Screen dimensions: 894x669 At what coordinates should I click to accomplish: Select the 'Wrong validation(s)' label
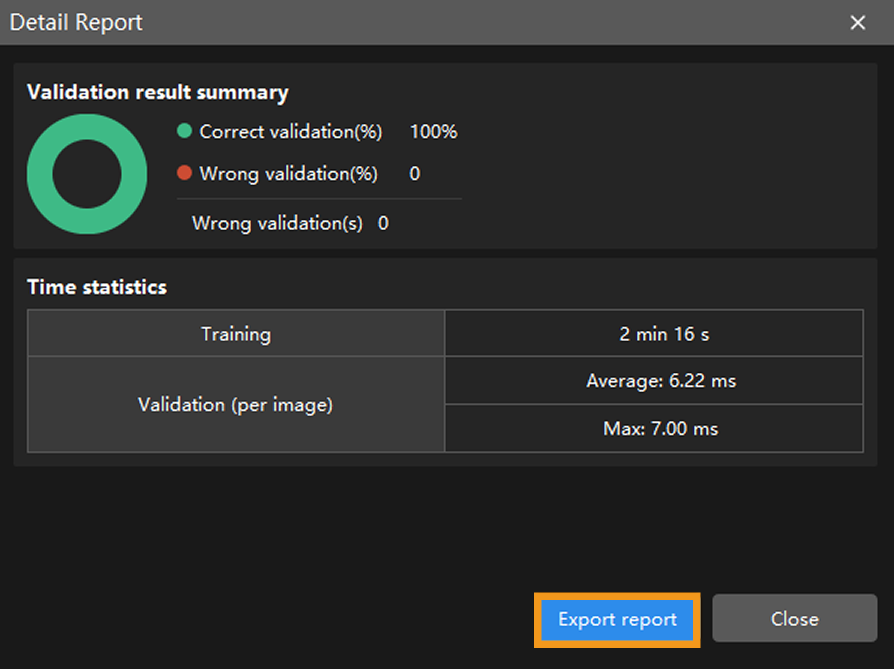tap(277, 223)
